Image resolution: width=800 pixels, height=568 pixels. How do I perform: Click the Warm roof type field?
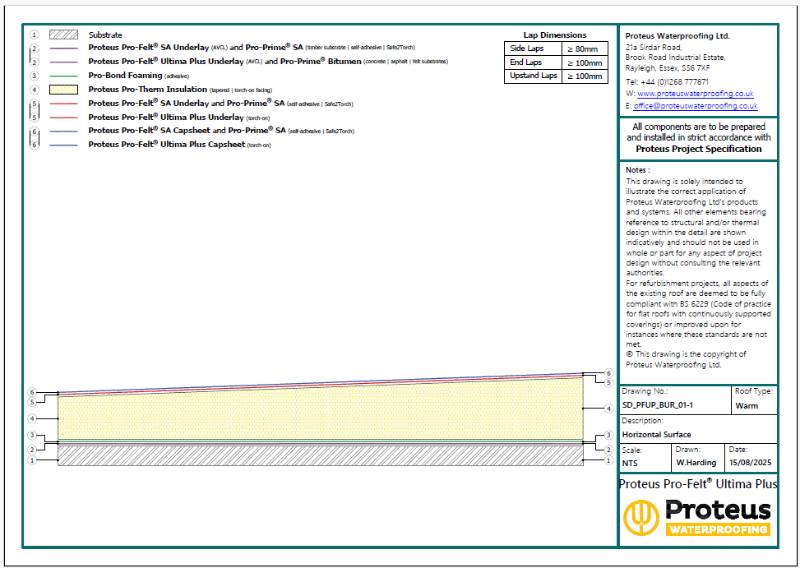[x=746, y=406]
